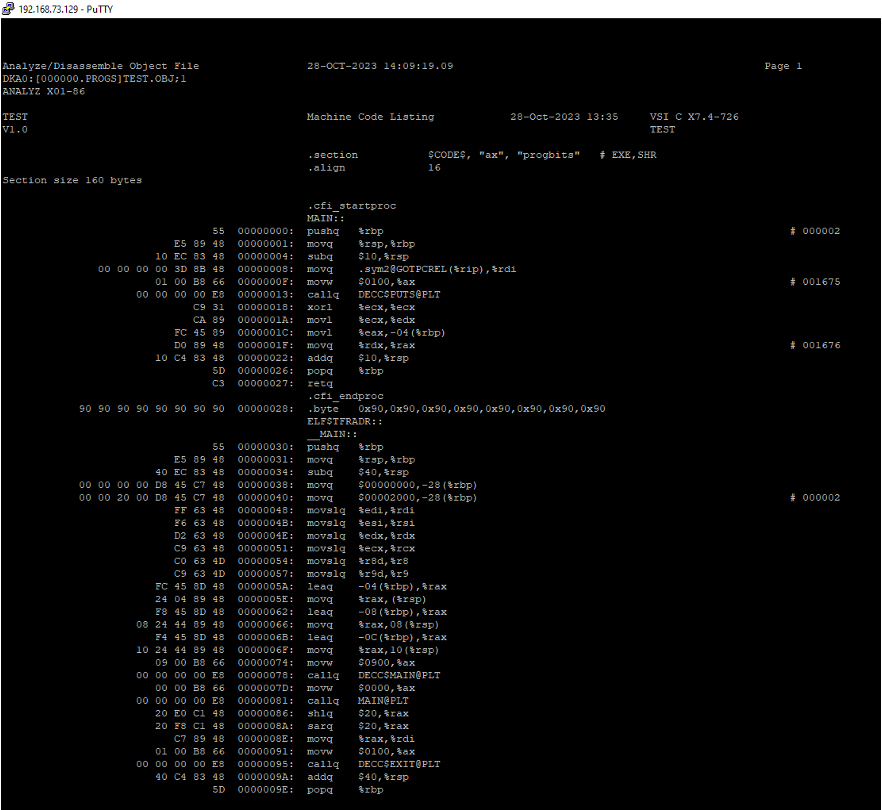Viewport: 882px width, 810px height.
Task: Open the PuTTY system menu icon
Action: click(9, 9)
